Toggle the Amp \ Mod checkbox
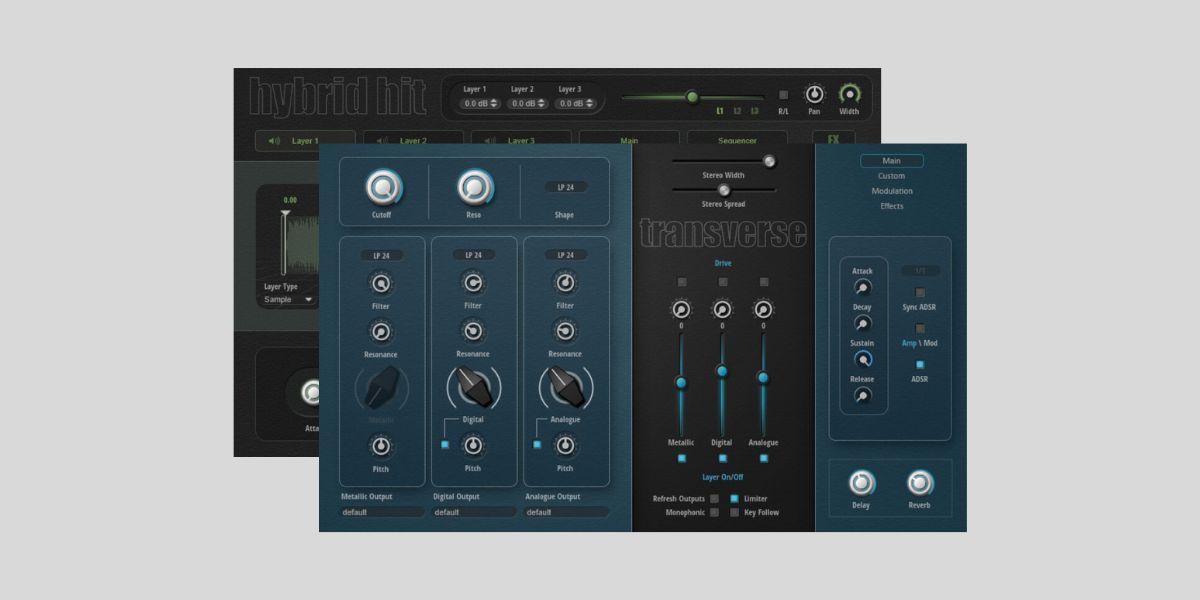The width and height of the screenshot is (1200, 600). pos(920,329)
